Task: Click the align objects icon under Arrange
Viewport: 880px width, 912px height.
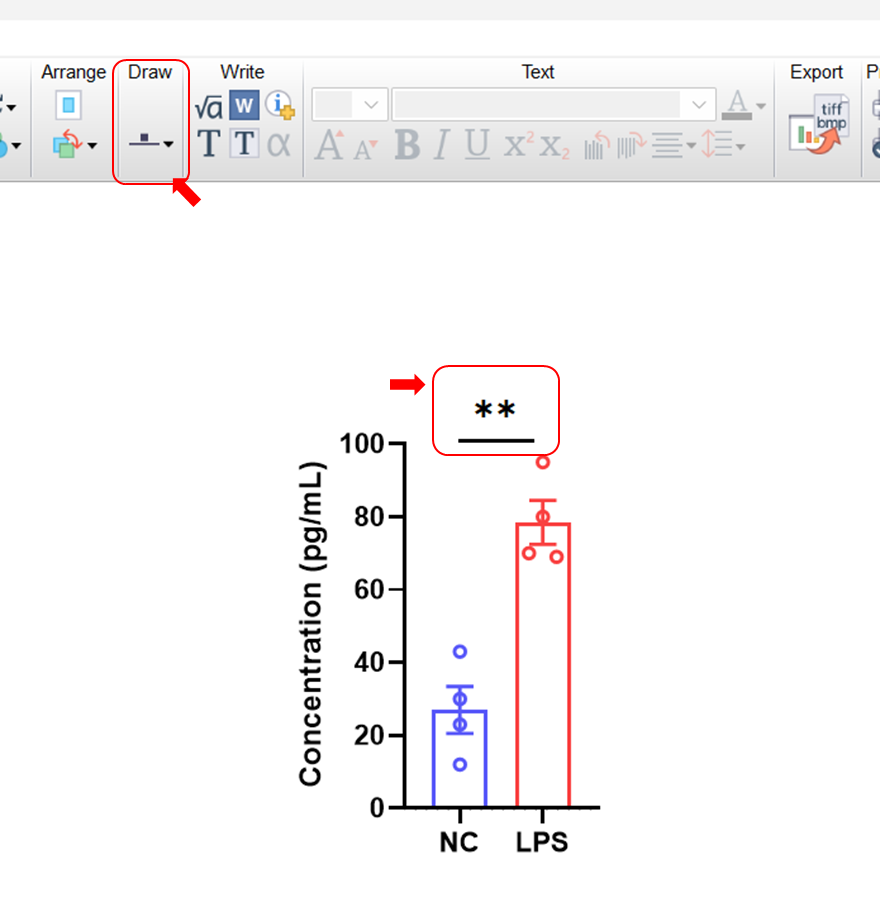Action: (x=69, y=105)
